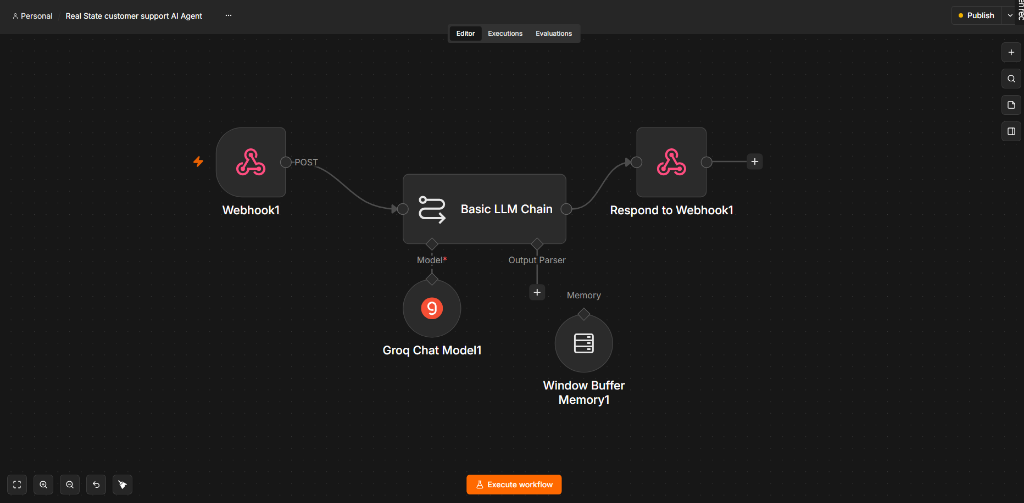Click the Respond to Webhook1 output connector

pyautogui.click(x=706, y=162)
